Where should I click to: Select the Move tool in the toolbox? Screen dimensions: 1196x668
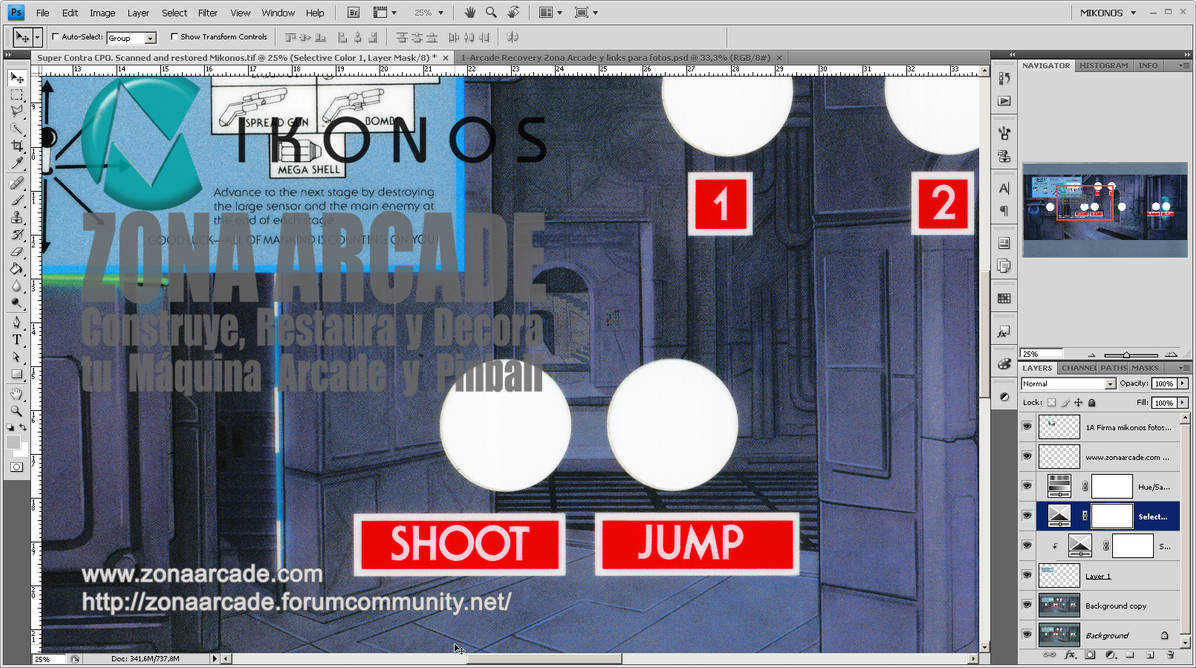point(16,78)
